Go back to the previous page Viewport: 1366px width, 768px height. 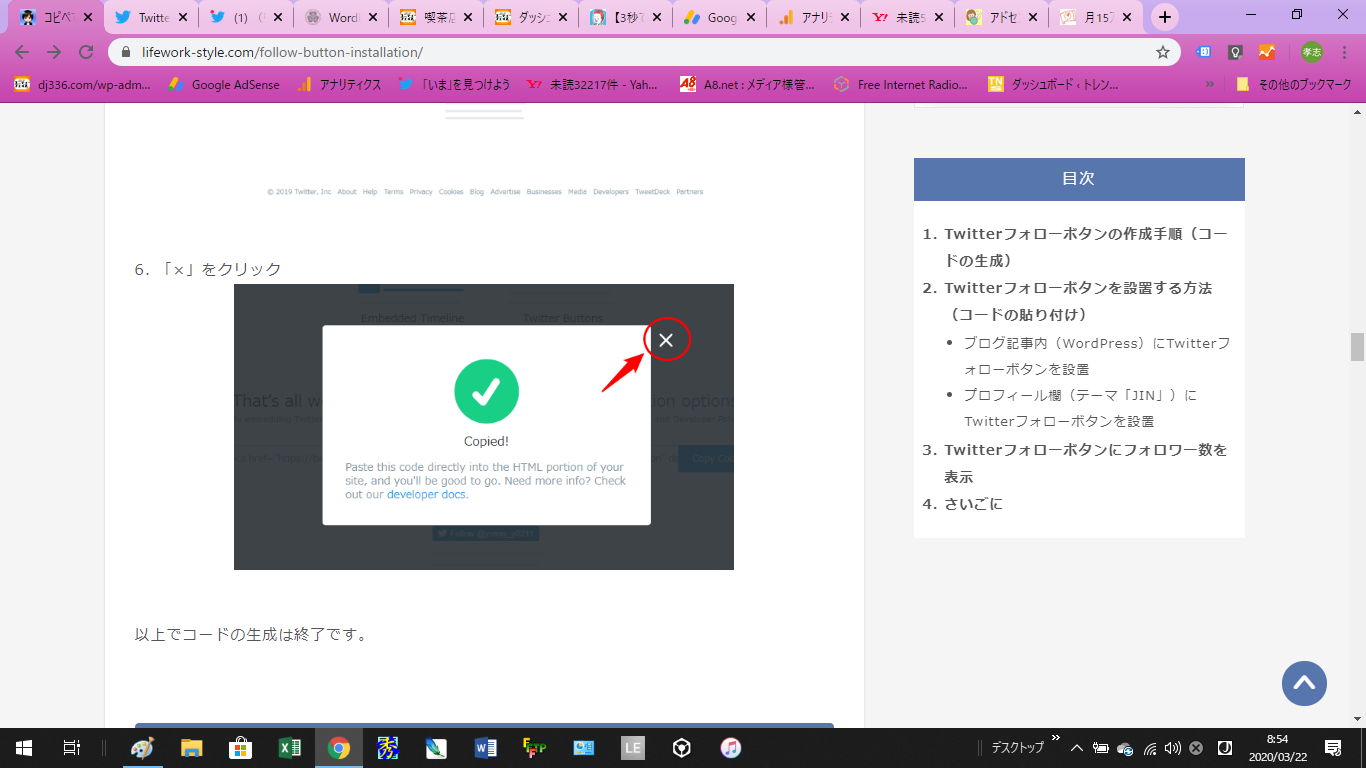click(22, 52)
